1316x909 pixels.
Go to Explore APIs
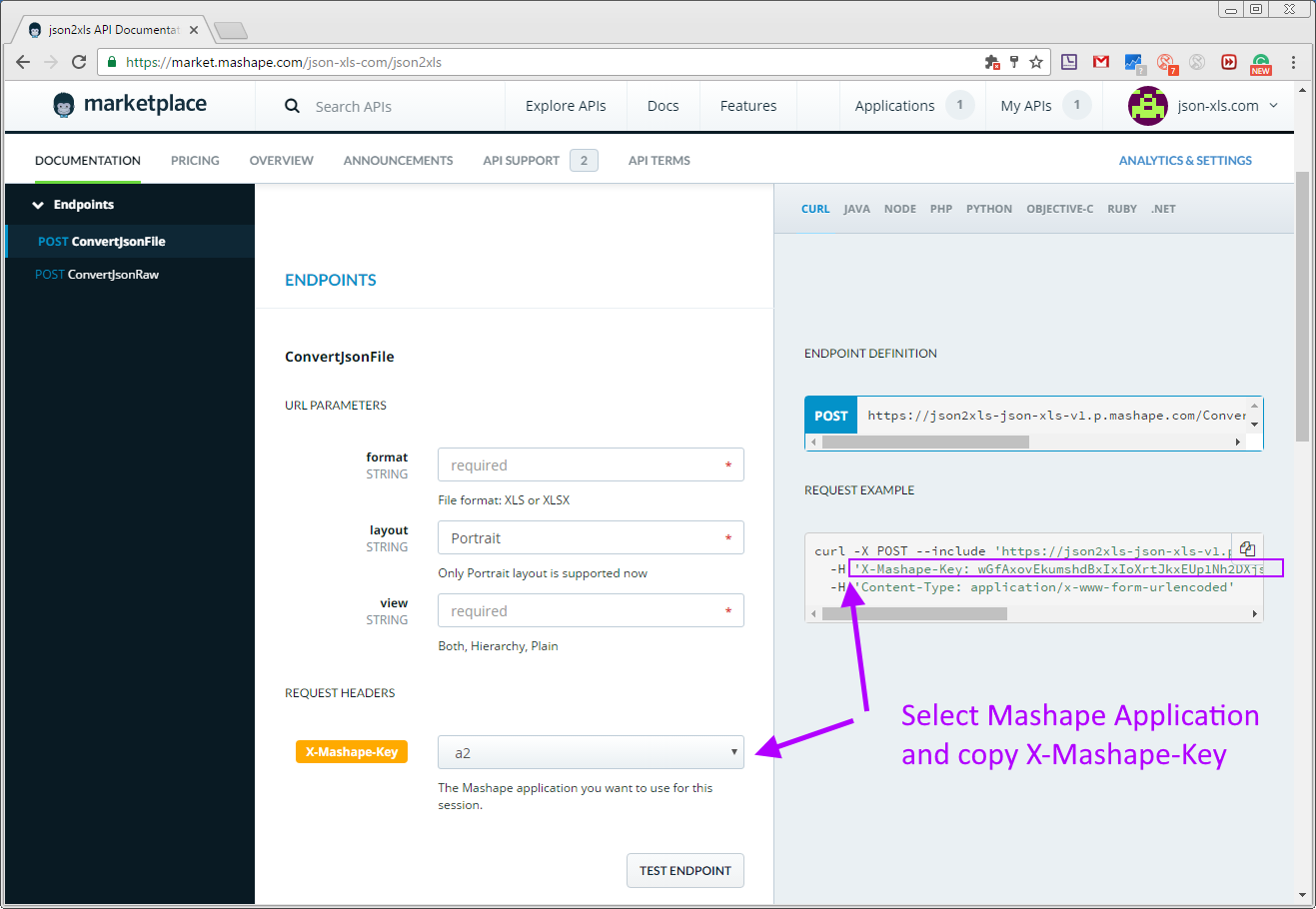point(566,106)
